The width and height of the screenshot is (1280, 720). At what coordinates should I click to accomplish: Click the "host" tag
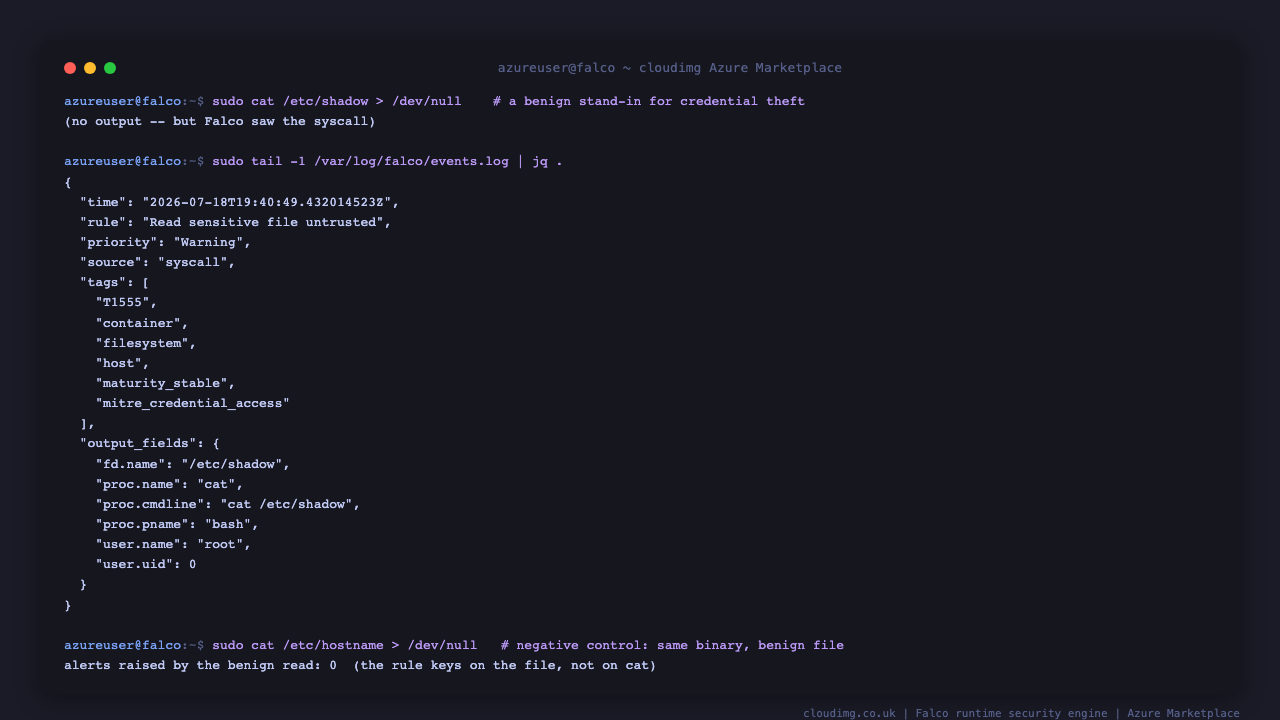123,363
